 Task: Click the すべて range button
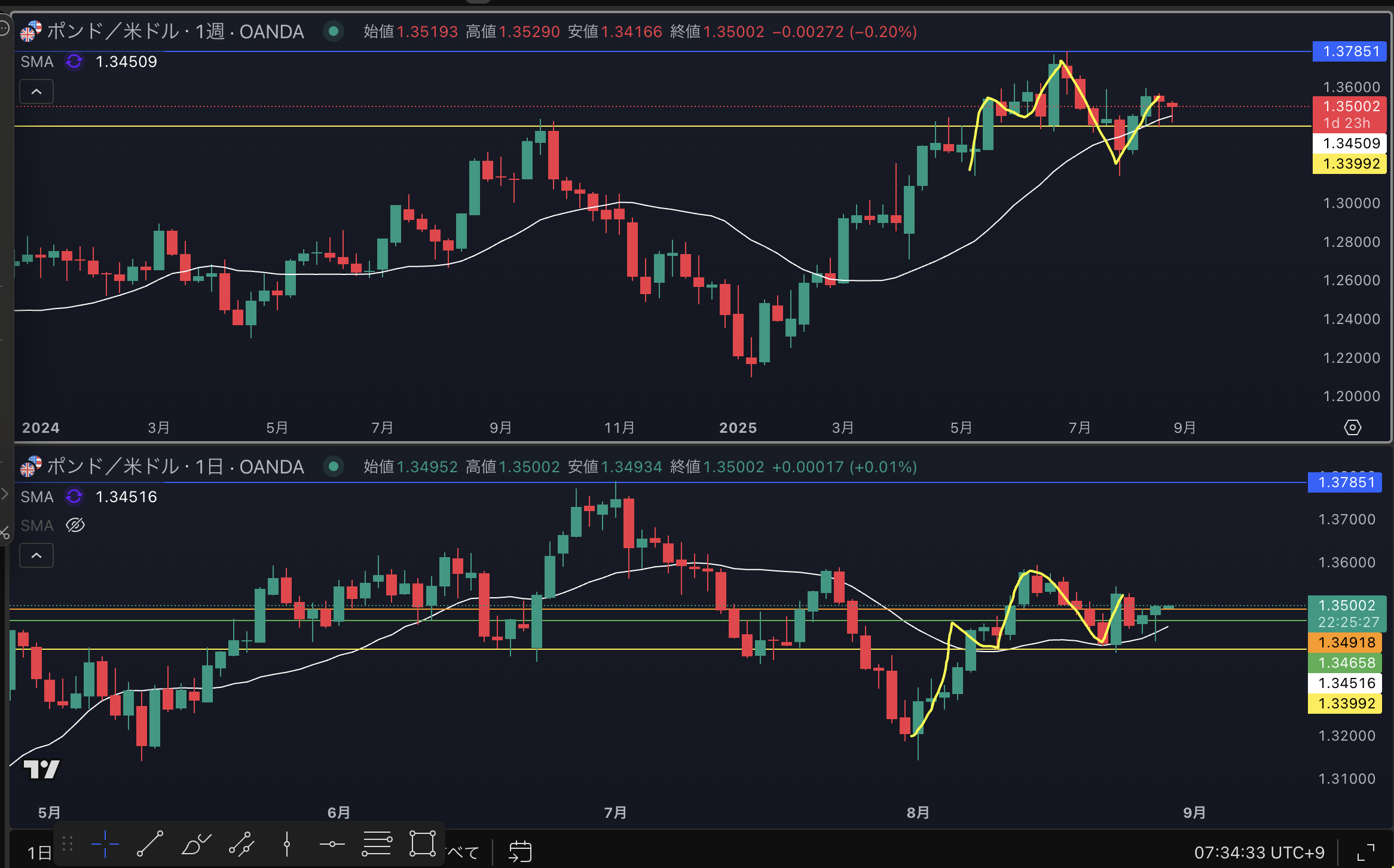(463, 852)
